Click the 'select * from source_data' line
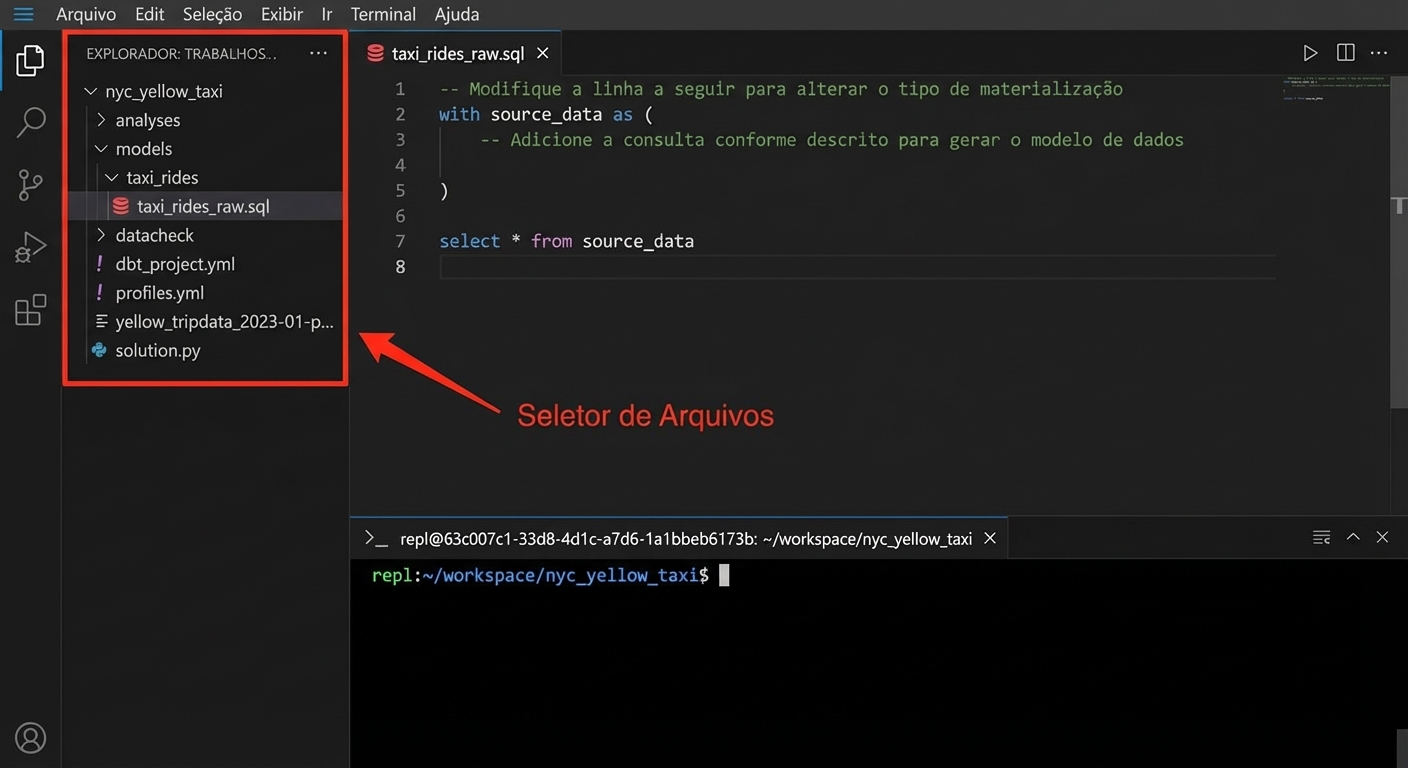Image resolution: width=1408 pixels, height=768 pixels. (566, 241)
